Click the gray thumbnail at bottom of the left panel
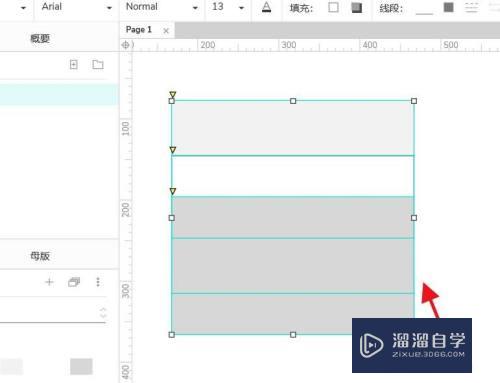Screen dimensions: 500x383 (x=81, y=366)
